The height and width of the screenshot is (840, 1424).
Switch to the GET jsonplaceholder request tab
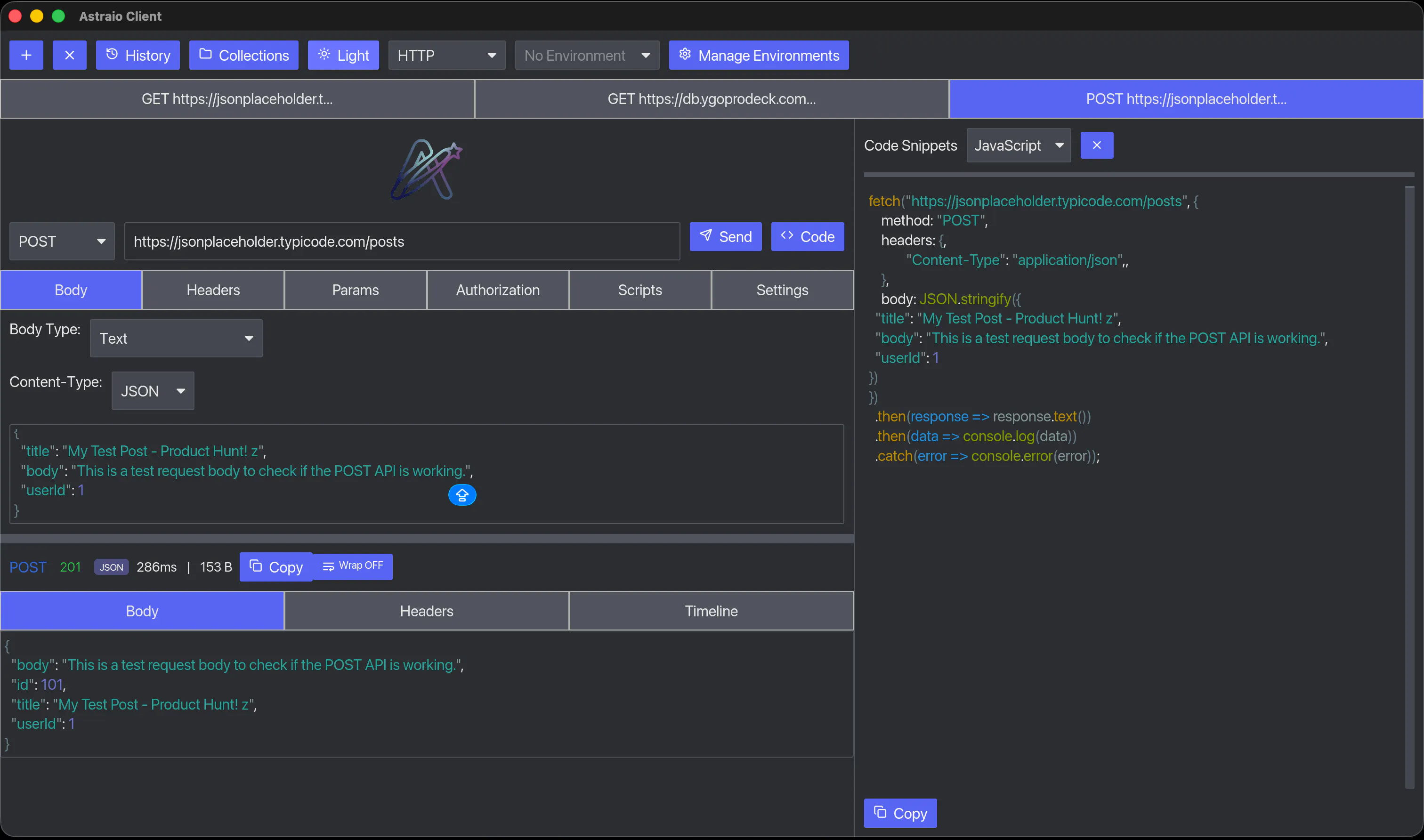237,99
